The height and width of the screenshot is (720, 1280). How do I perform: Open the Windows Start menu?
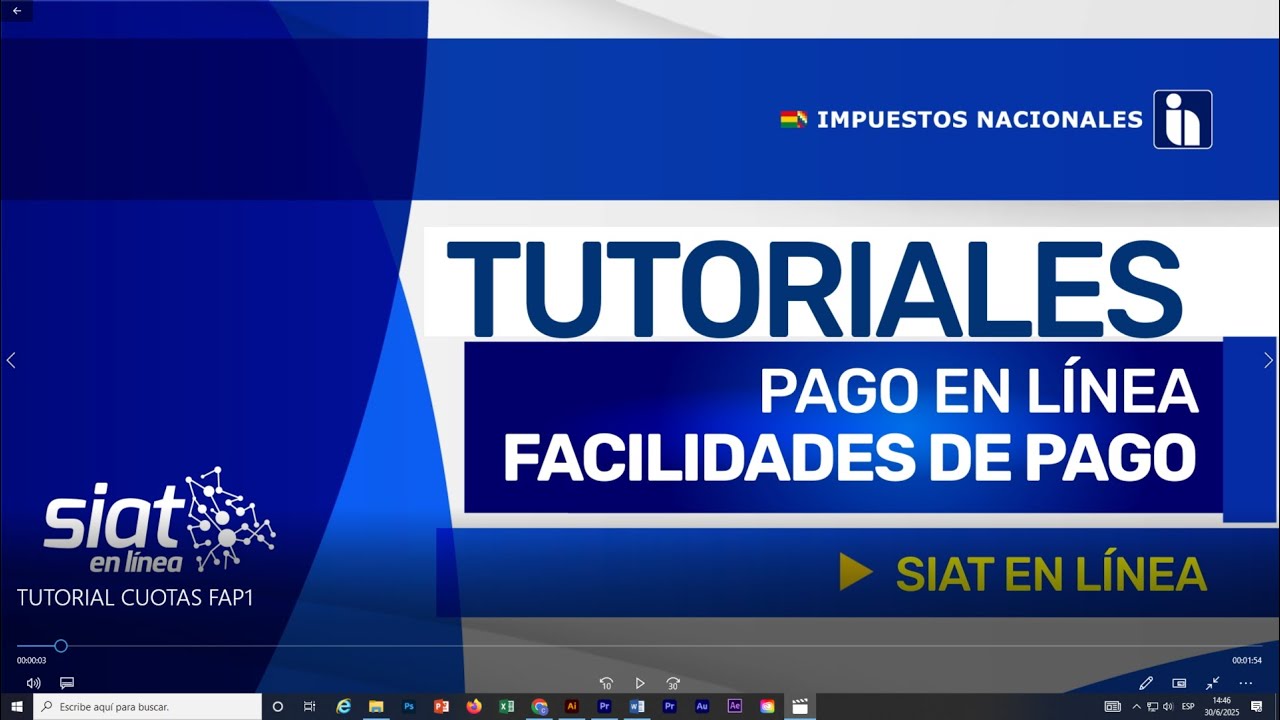[17, 706]
